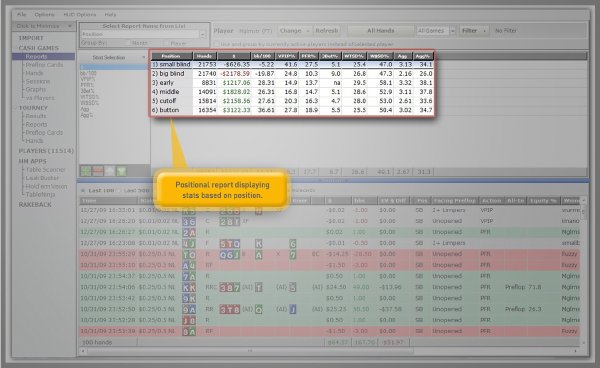Viewport: 600px width, 368px height.
Task: Click the flop cards in the 16:23:08 row
Action: [230, 243]
